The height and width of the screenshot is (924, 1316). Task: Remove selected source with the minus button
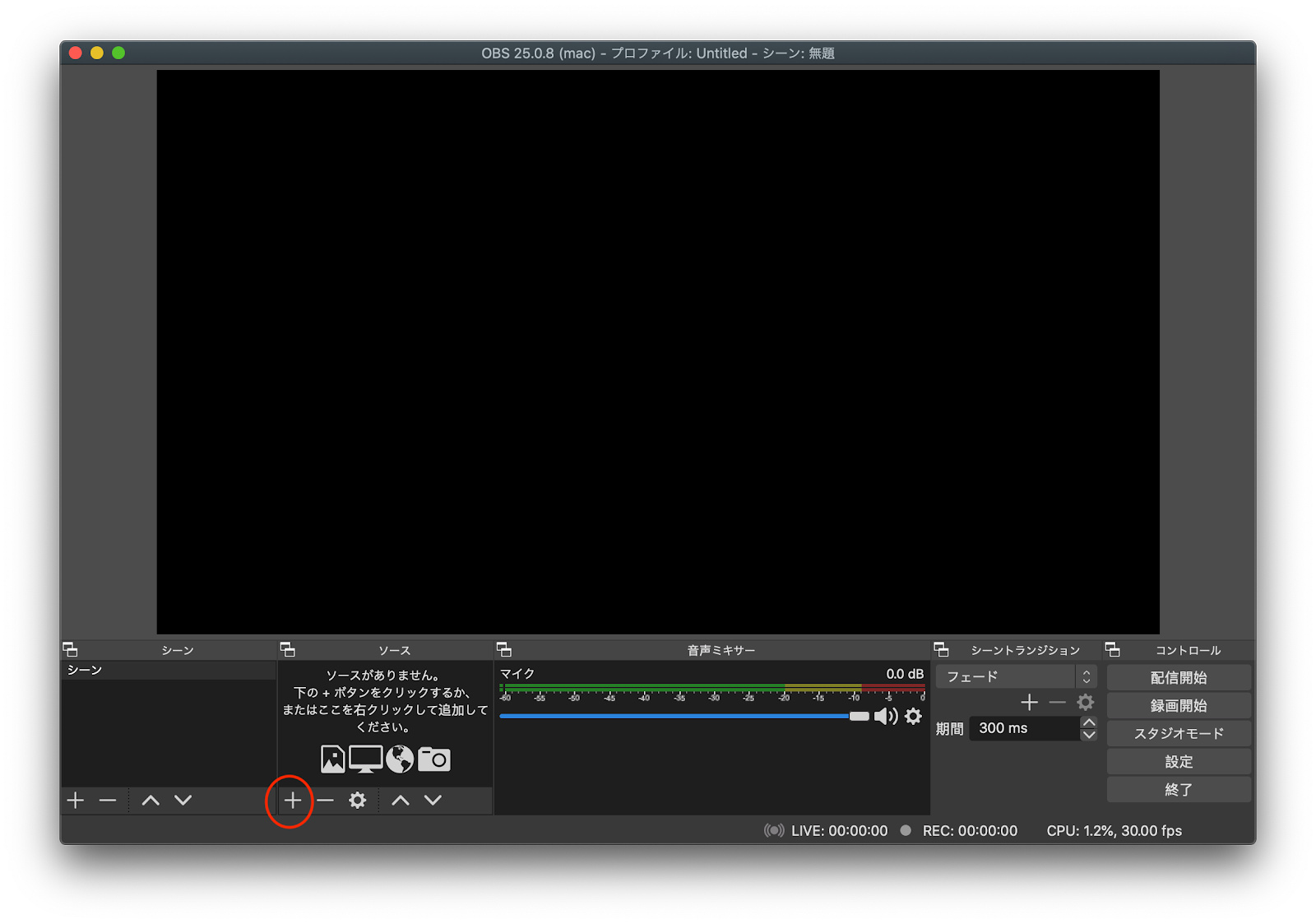point(326,800)
